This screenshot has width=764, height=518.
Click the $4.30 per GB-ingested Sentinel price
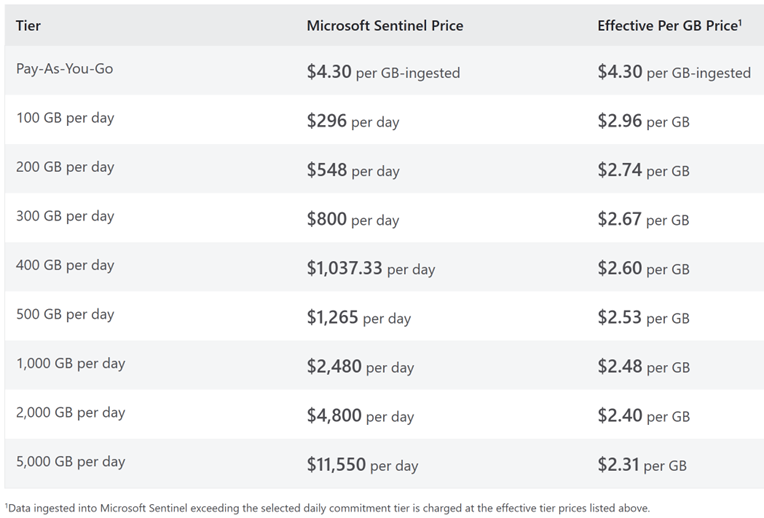click(x=383, y=72)
